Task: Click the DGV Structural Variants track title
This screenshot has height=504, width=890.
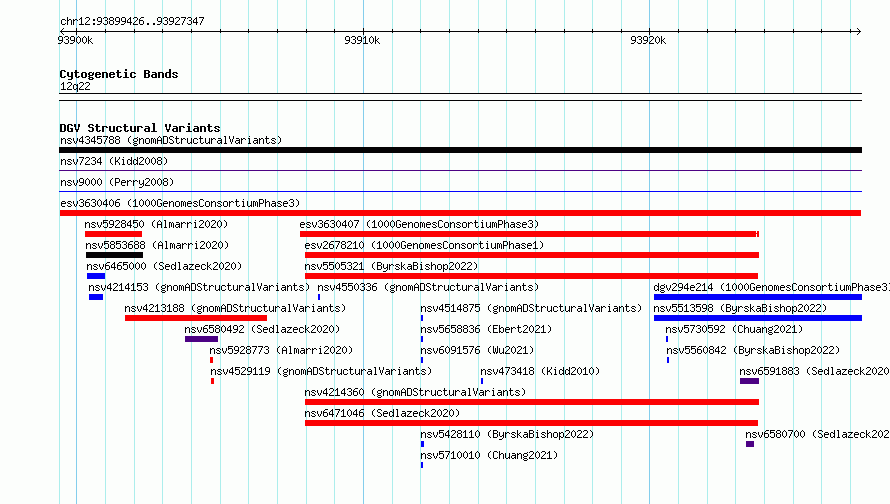Action: tap(140, 128)
